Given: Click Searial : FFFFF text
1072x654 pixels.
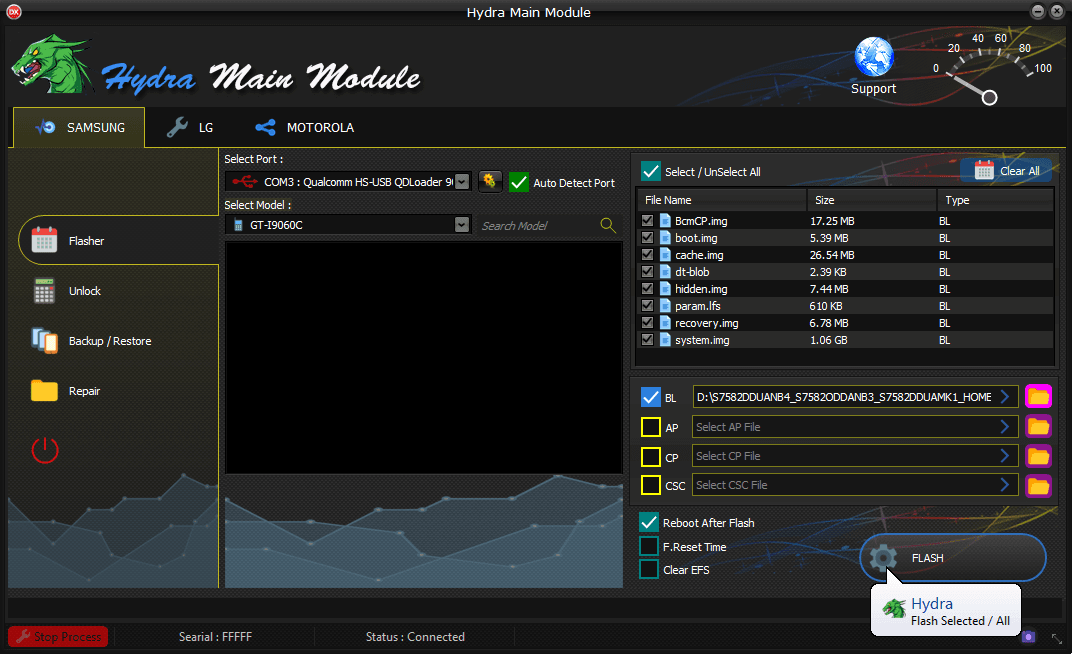Looking at the screenshot, I should 215,637.
